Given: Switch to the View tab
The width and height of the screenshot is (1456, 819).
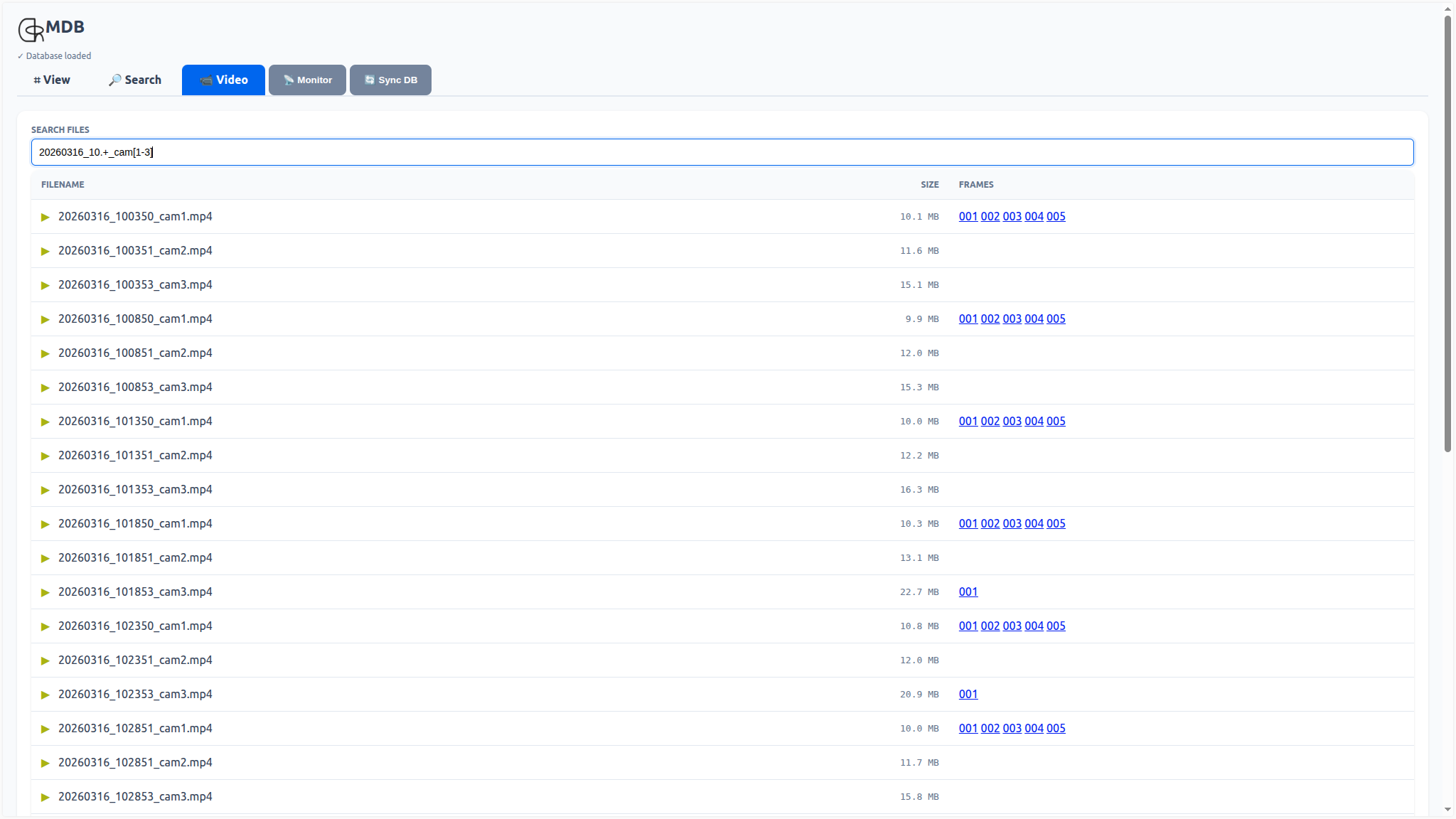Looking at the screenshot, I should click(x=52, y=80).
